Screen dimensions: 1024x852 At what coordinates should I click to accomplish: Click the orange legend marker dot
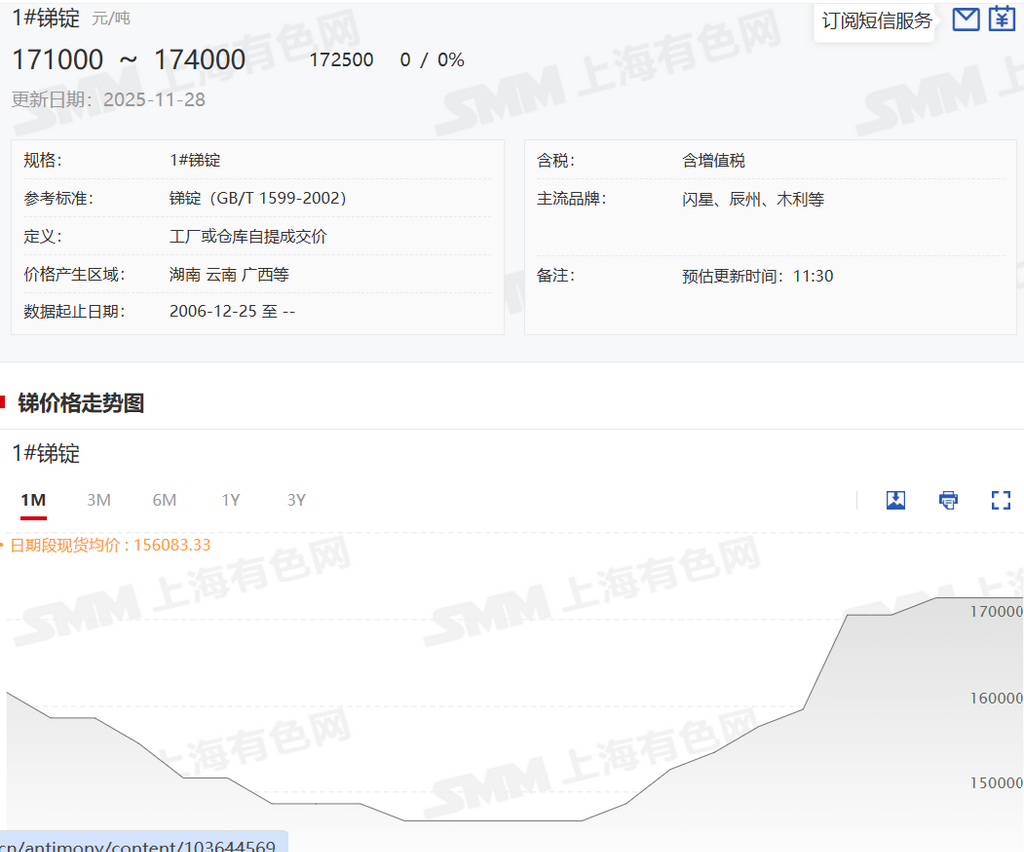click(x=3, y=546)
